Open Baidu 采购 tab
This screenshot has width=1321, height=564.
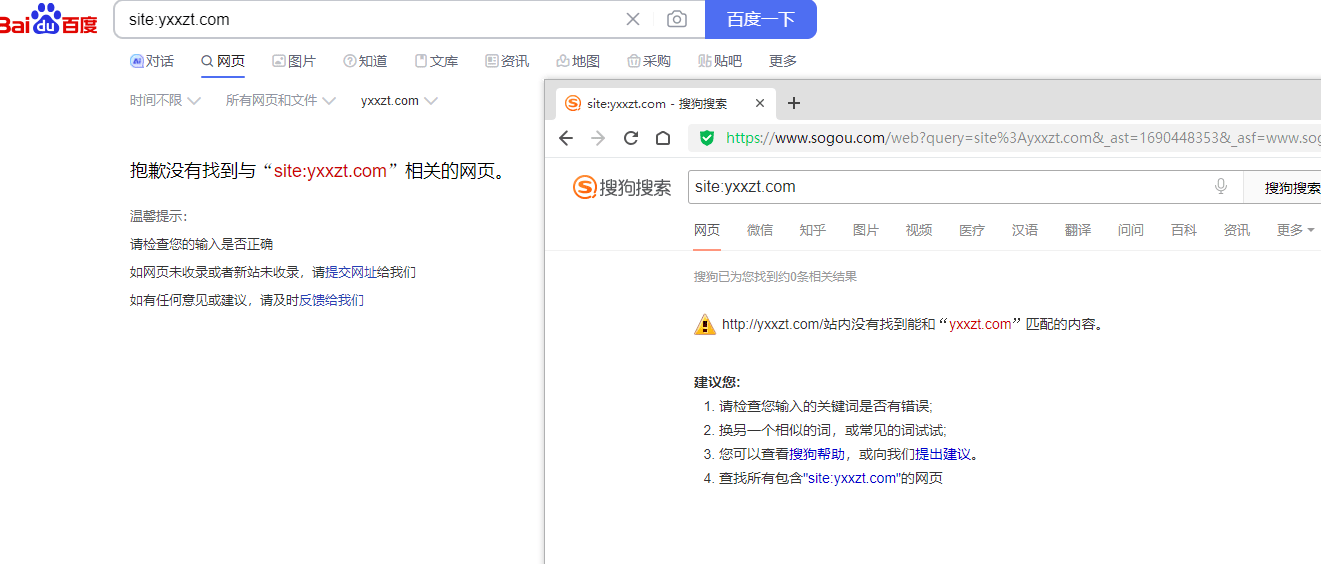tap(649, 61)
